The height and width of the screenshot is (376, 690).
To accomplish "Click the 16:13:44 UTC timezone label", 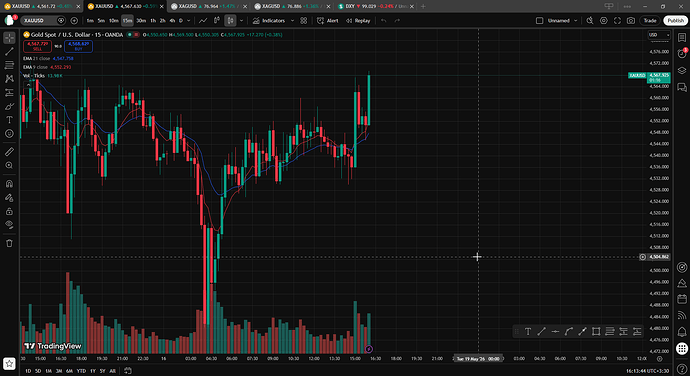I will [648, 371].
